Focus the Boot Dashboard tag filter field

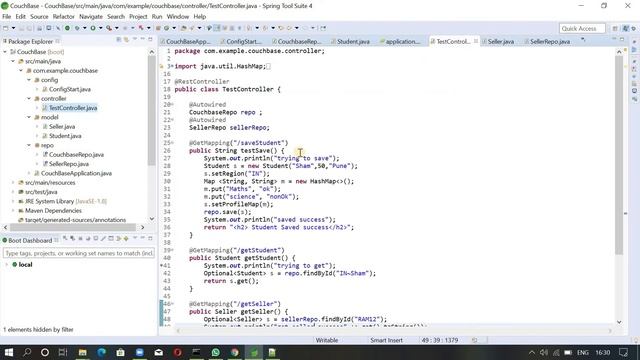coord(79,253)
